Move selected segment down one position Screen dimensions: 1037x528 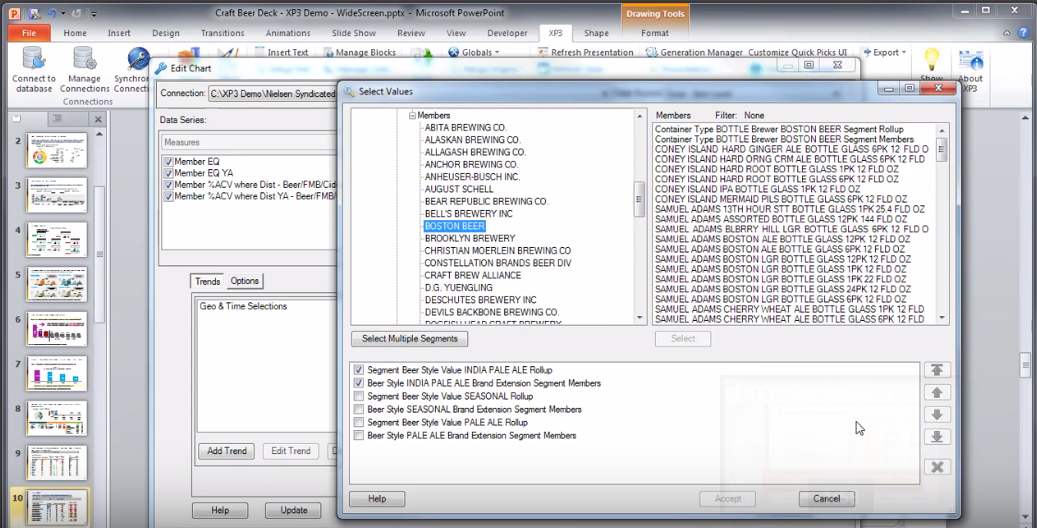[x=936, y=415]
